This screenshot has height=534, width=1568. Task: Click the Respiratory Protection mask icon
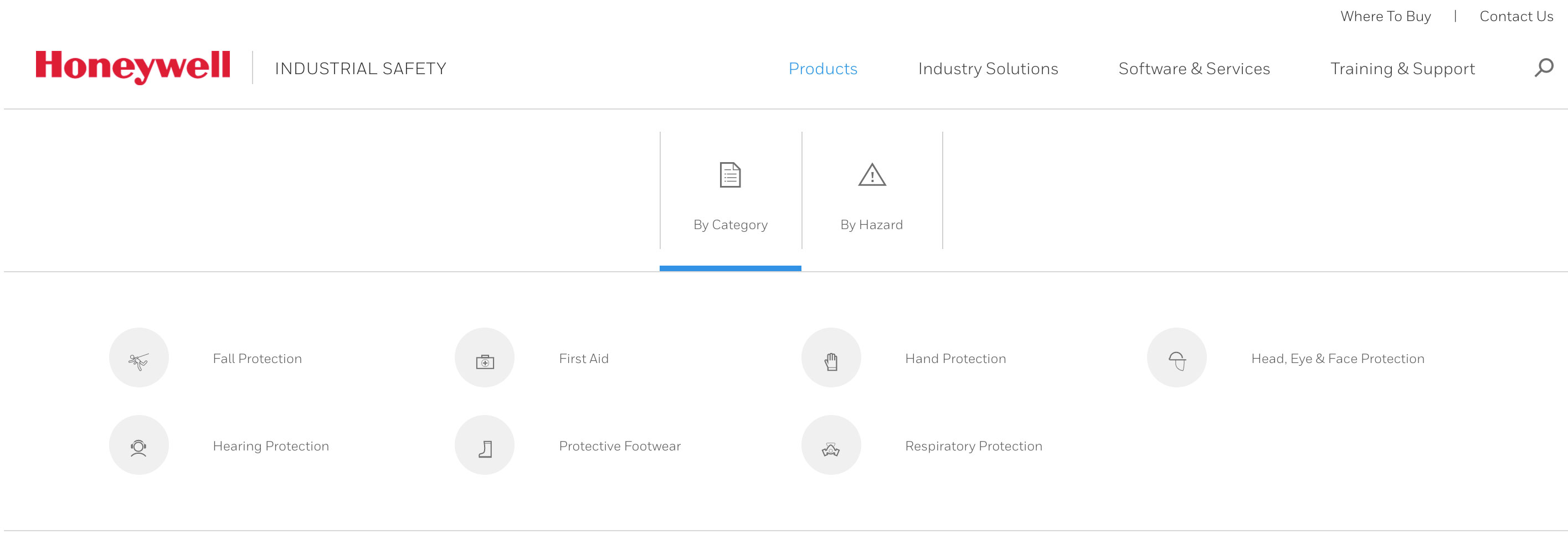[831, 446]
